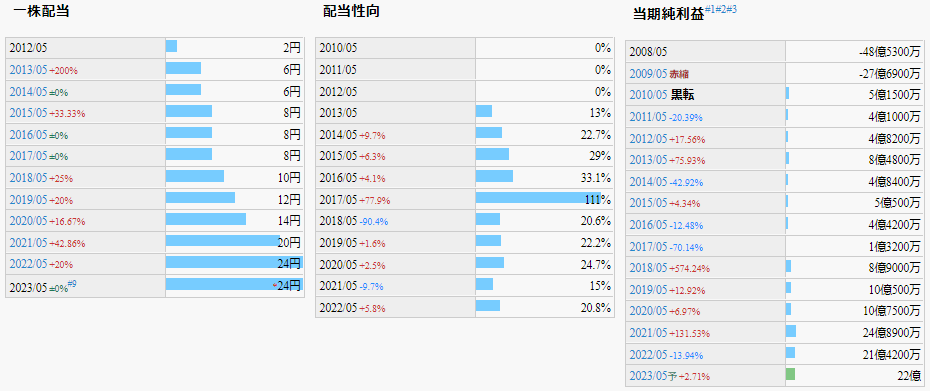Open the 2010/05 黒転 net income link
This screenshot has width=930, height=391.
coord(649,96)
